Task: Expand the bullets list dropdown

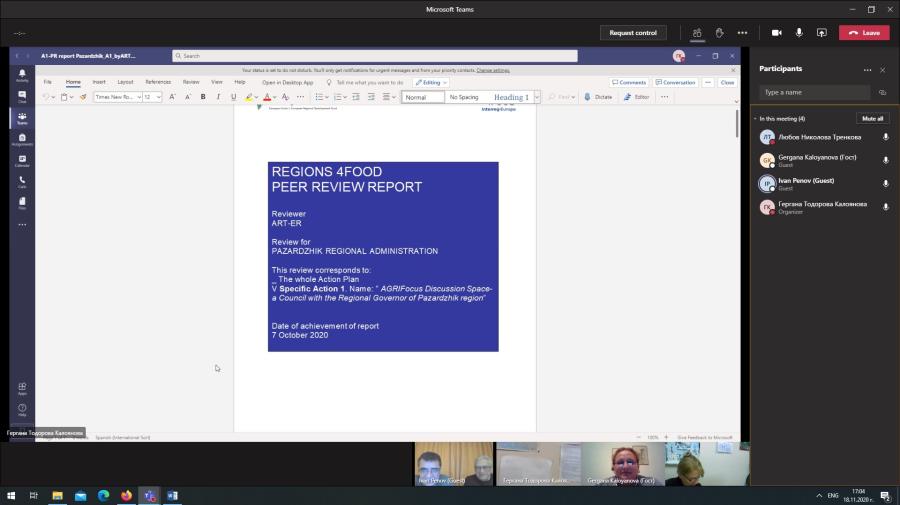Action: (327, 97)
